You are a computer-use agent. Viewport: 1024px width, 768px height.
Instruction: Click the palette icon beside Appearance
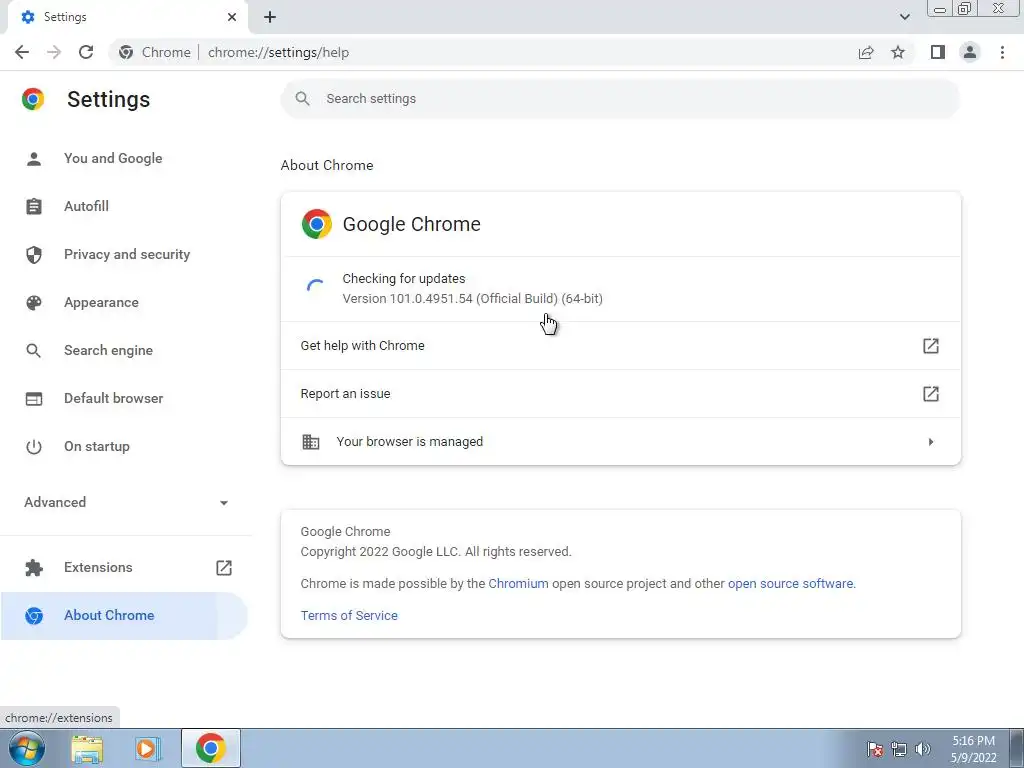pos(34,302)
